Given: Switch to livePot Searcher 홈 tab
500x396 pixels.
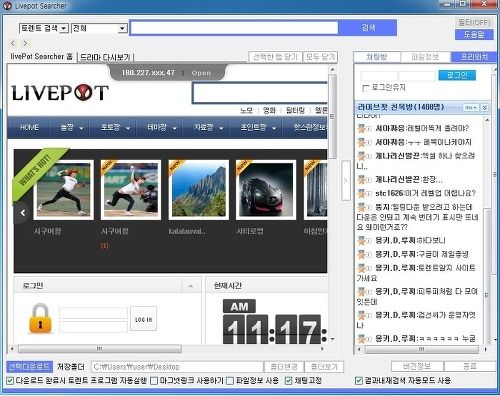Looking at the screenshot, I should click(41, 57).
